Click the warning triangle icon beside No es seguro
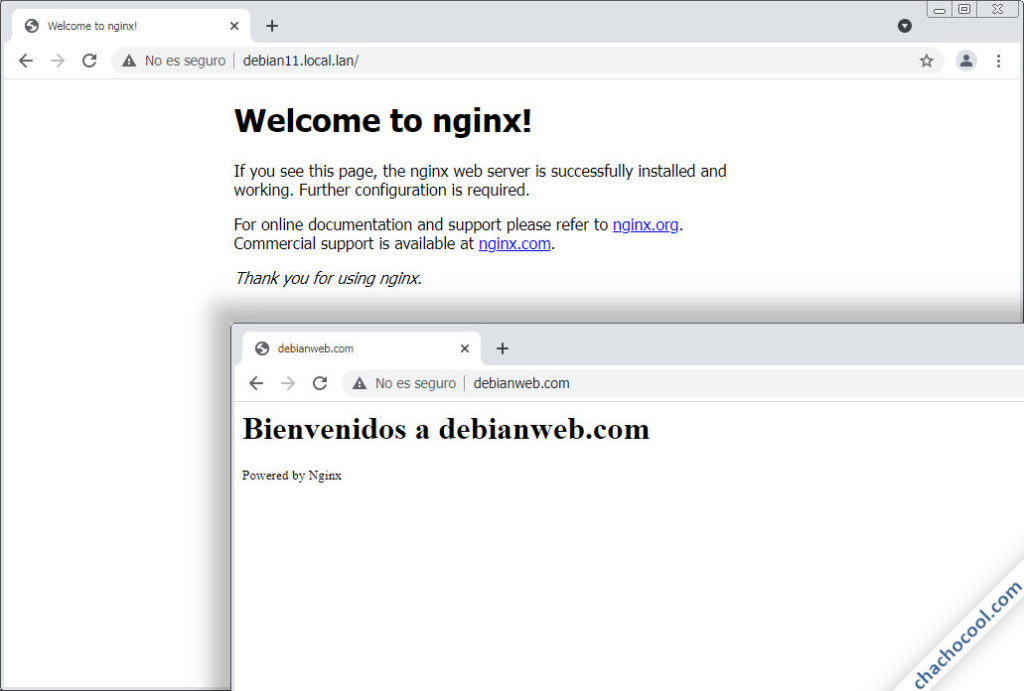This screenshot has width=1024, height=691. pos(128,60)
